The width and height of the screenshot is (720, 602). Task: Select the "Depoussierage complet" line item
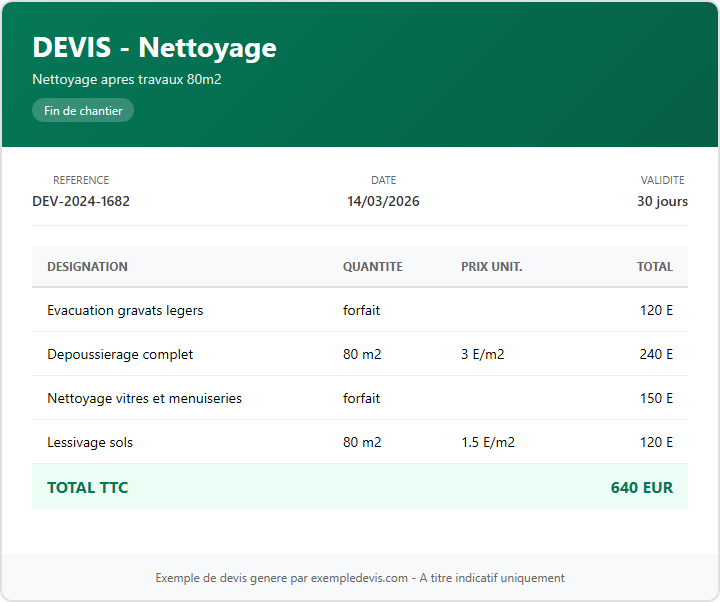[x=120, y=354]
